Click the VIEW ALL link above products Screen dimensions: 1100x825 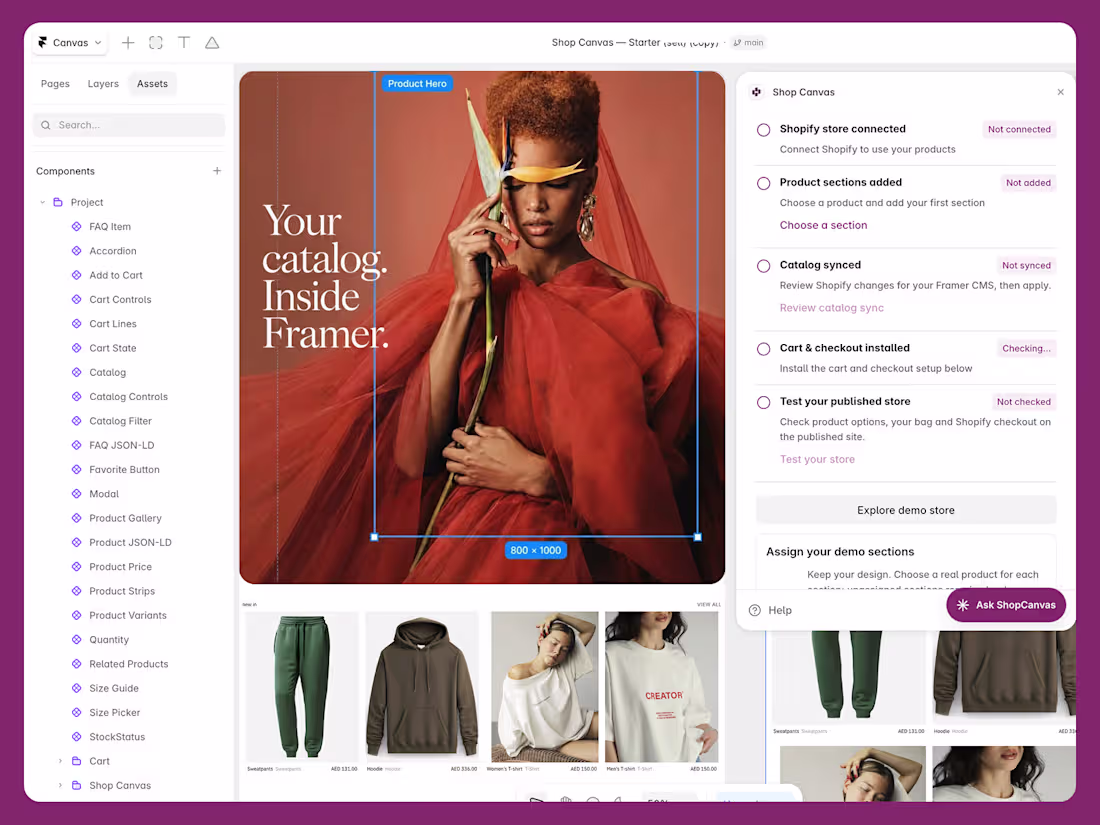pyautogui.click(x=709, y=604)
